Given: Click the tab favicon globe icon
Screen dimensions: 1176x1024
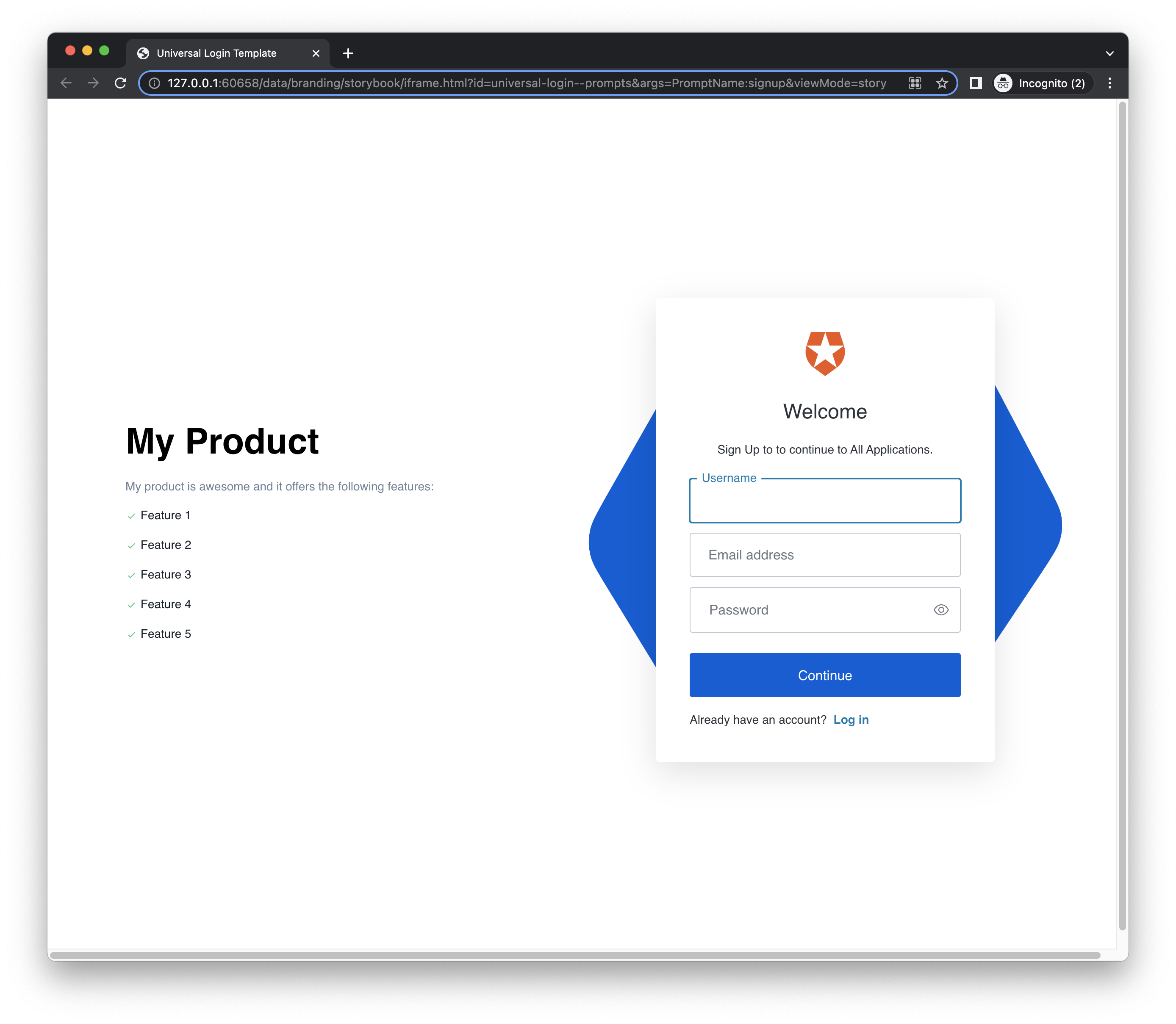Looking at the screenshot, I should (143, 53).
